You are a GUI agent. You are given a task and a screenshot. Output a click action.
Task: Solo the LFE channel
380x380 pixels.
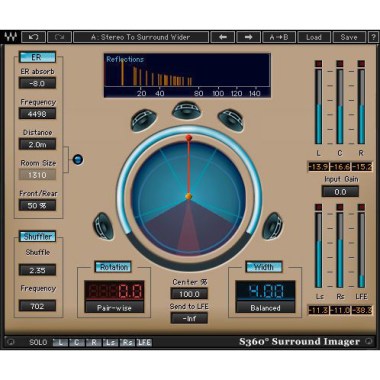tap(144, 342)
